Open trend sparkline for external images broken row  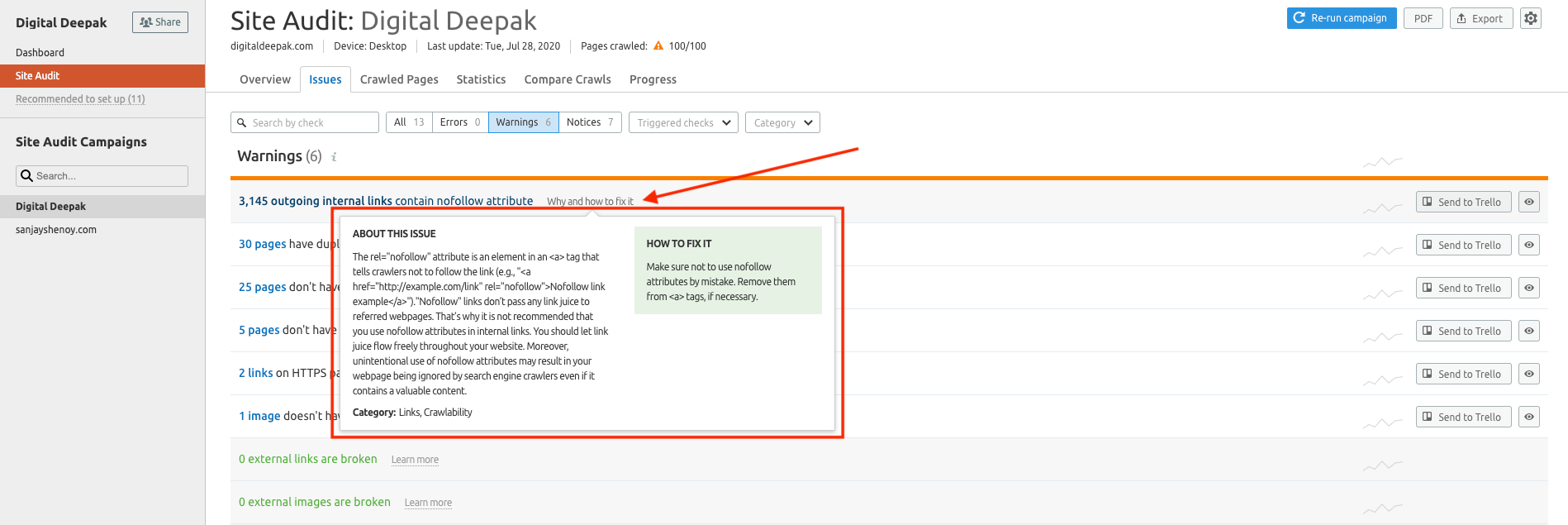point(1383,508)
